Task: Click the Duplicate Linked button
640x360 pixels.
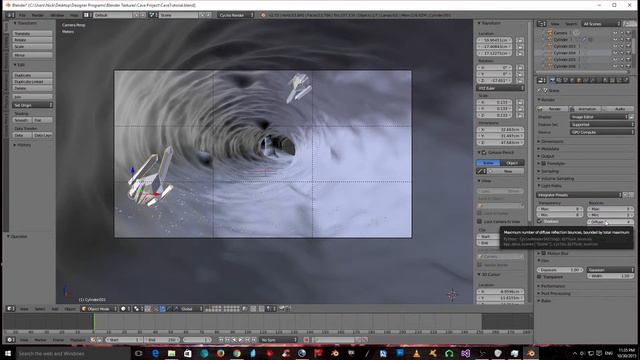Action: [x=32, y=82]
